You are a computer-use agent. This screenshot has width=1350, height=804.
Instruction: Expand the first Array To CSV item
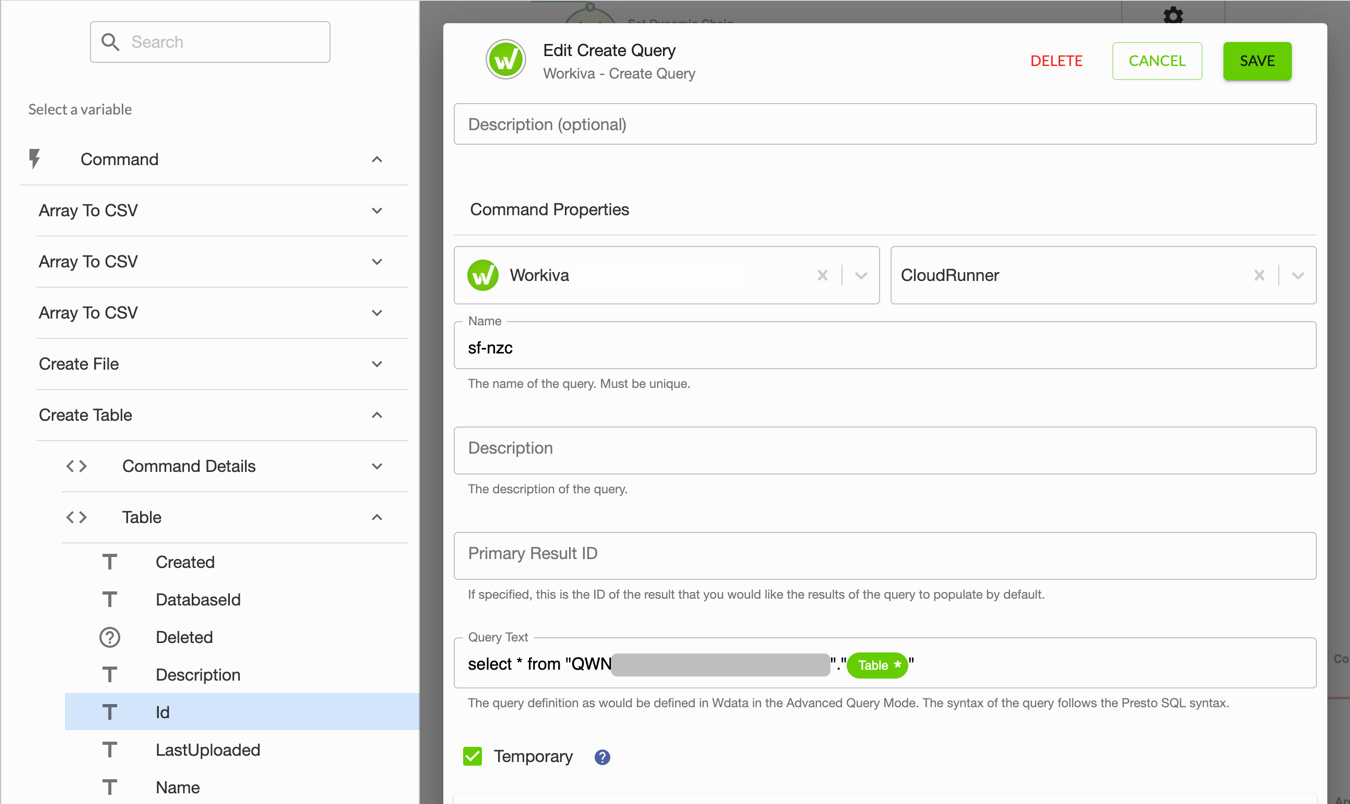(377, 210)
